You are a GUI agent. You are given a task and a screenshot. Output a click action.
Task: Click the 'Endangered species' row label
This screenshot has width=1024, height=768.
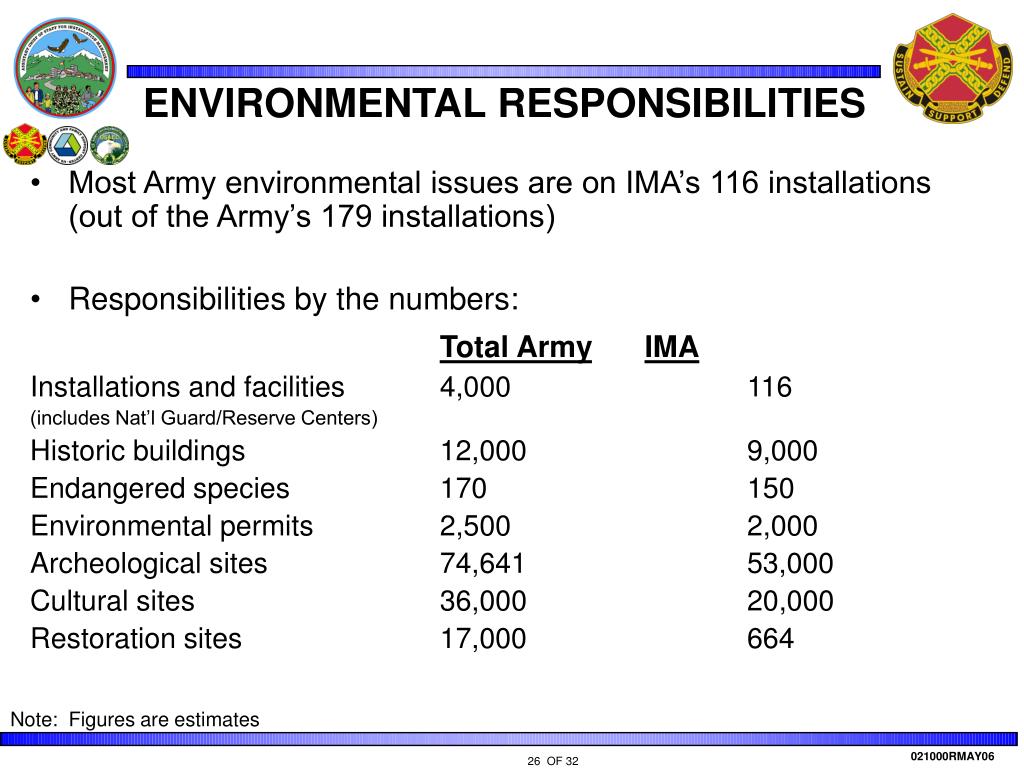pyautogui.click(x=160, y=488)
